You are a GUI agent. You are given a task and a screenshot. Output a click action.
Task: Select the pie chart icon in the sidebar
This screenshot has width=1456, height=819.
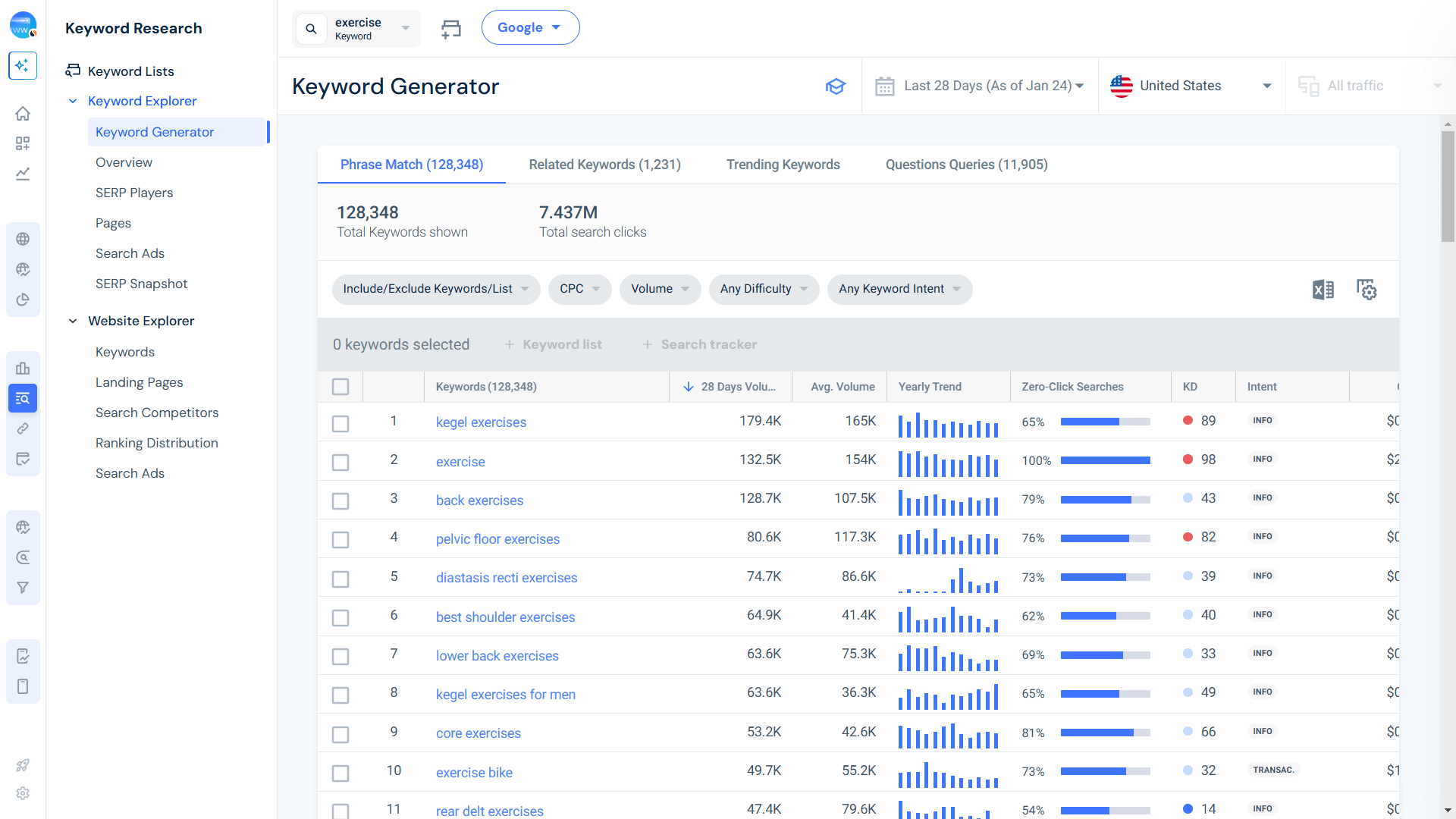tap(23, 299)
